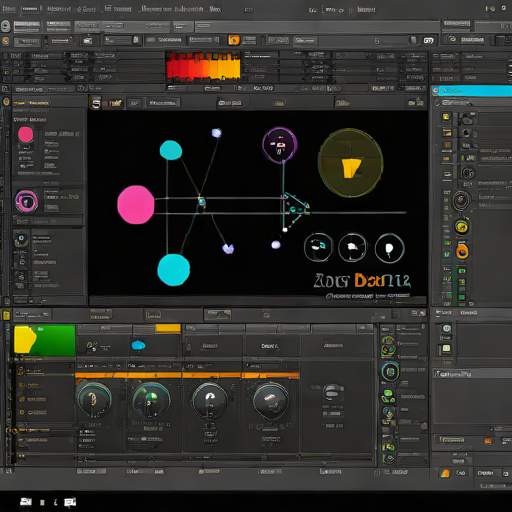Pick the pink color swatch in left panel
This screenshot has height=512, width=512.
[x=25, y=135]
